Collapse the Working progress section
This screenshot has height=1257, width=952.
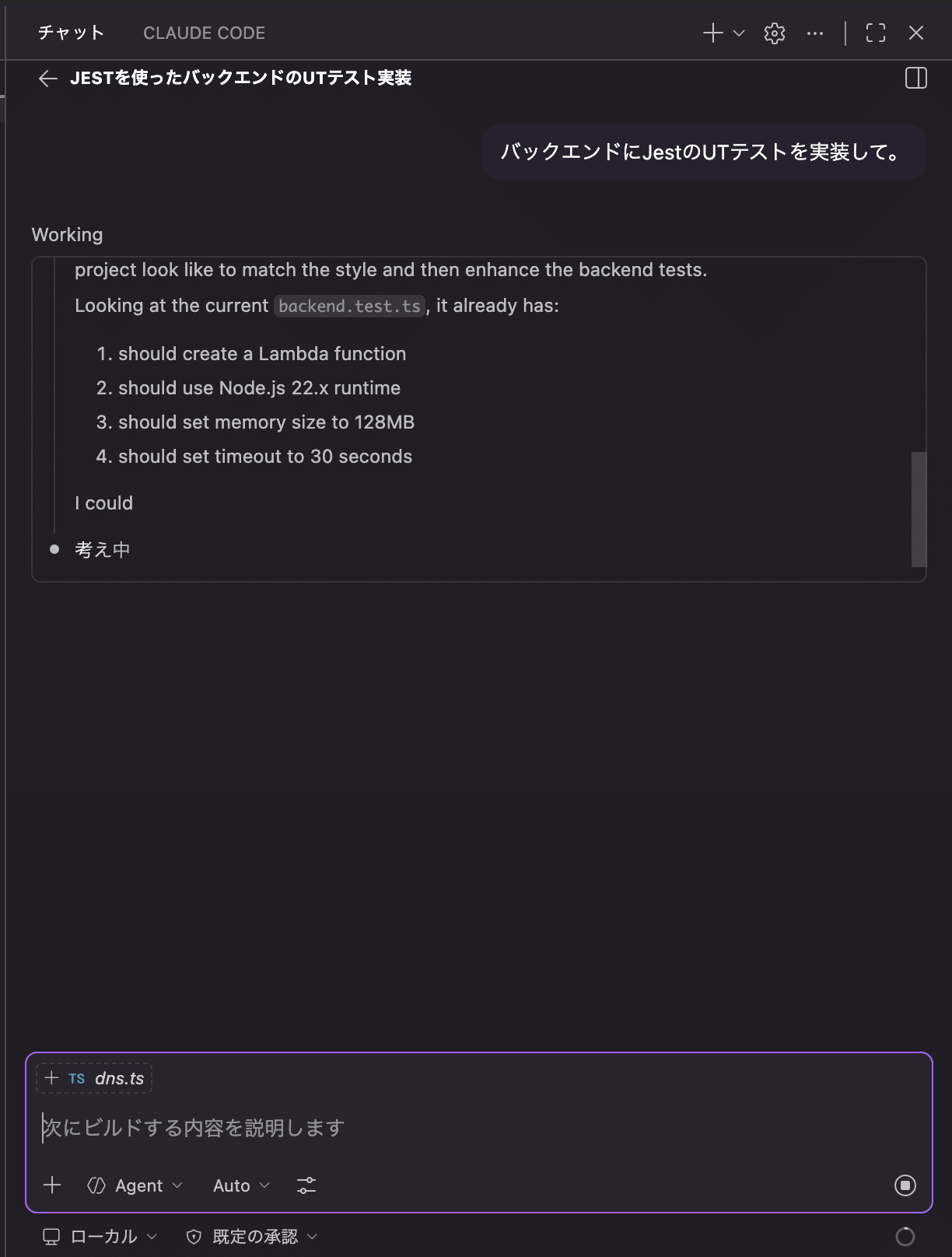[67, 235]
